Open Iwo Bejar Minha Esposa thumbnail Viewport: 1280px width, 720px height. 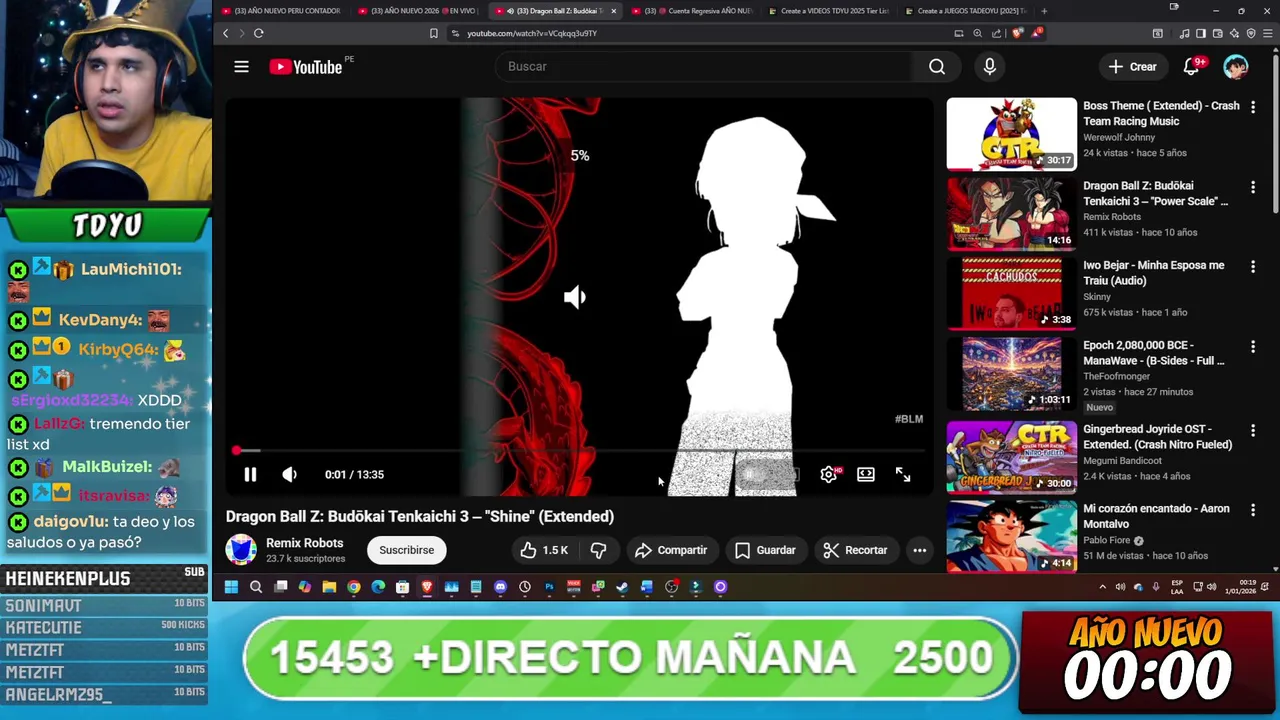coord(1012,293)
